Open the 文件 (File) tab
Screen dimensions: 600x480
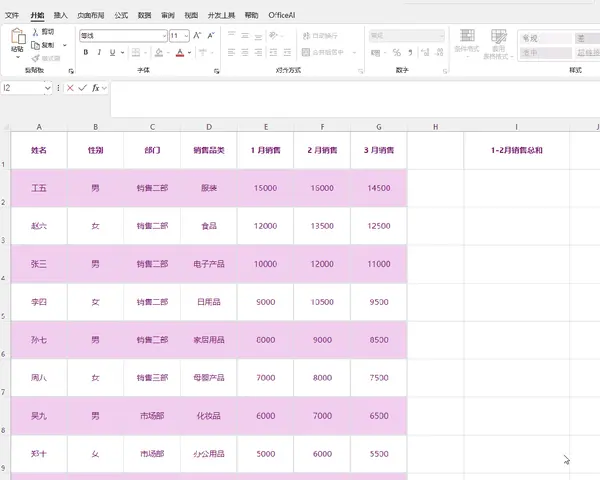[x=12, y=15]
